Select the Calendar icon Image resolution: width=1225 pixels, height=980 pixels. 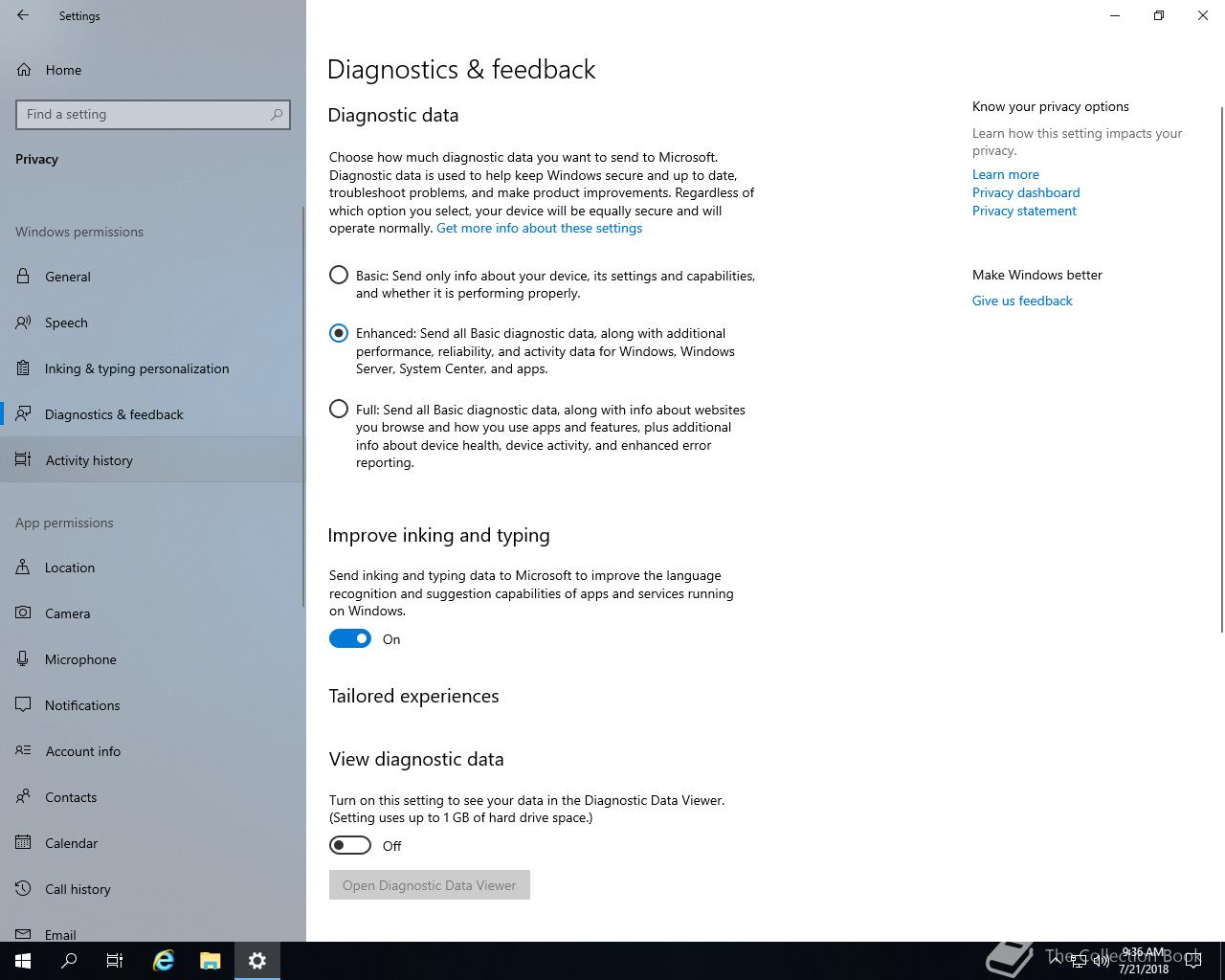[x=24, y=843]
